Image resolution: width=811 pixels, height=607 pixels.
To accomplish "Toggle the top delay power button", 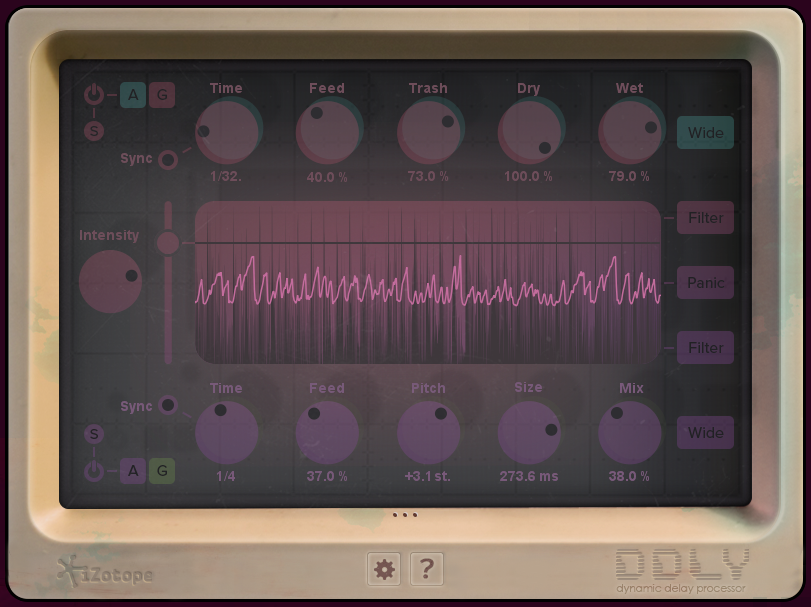I will 94,95.
